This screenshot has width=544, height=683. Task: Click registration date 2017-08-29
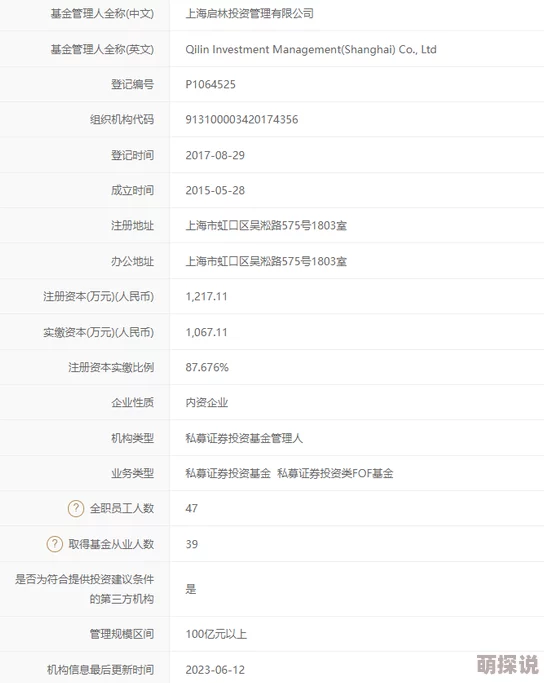coord(215,156)
